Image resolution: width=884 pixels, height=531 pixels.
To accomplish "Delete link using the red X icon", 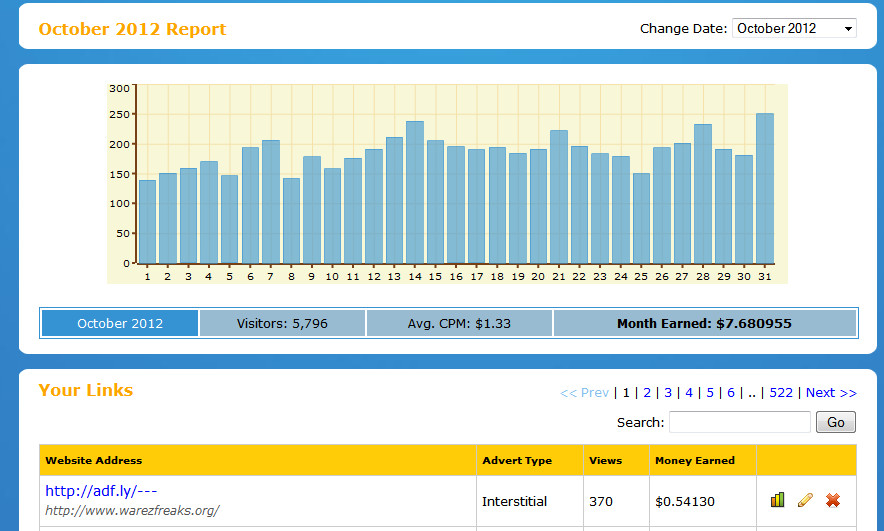I will pyautogui.click(x=833, y=500).
